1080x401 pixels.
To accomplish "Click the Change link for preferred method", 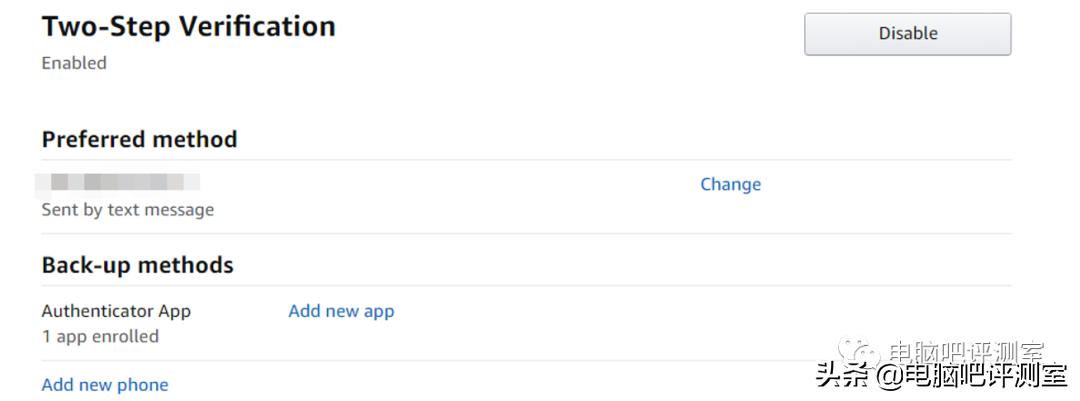I will pyautogui.click(x=730, y=184).
